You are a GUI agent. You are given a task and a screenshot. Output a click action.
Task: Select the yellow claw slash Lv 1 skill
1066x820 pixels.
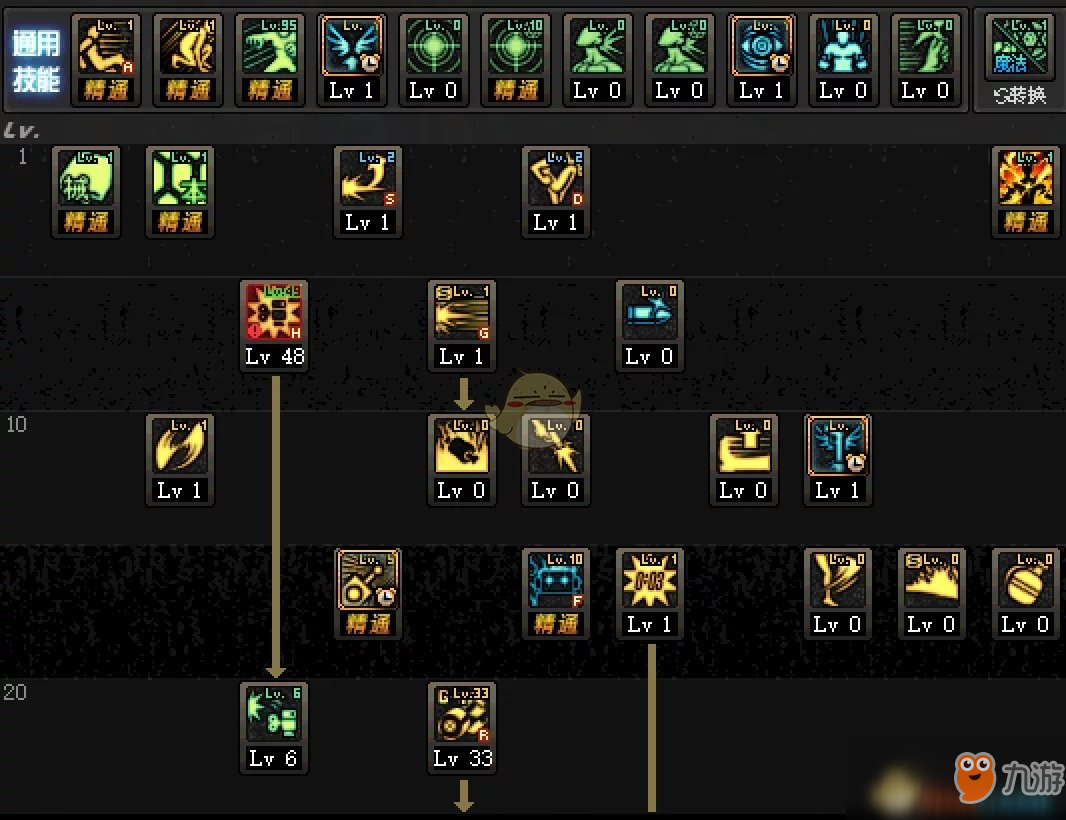click(180, 460)
